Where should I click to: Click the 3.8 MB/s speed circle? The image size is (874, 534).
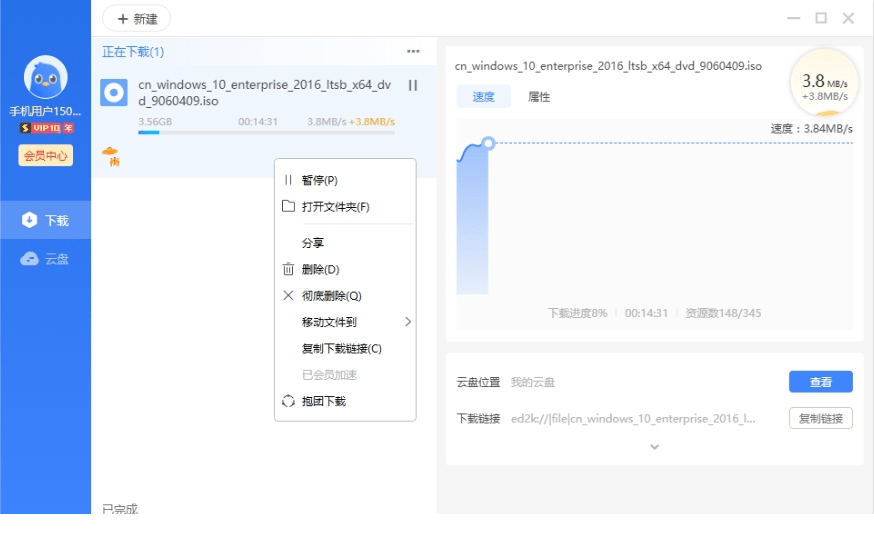point(824,82)
